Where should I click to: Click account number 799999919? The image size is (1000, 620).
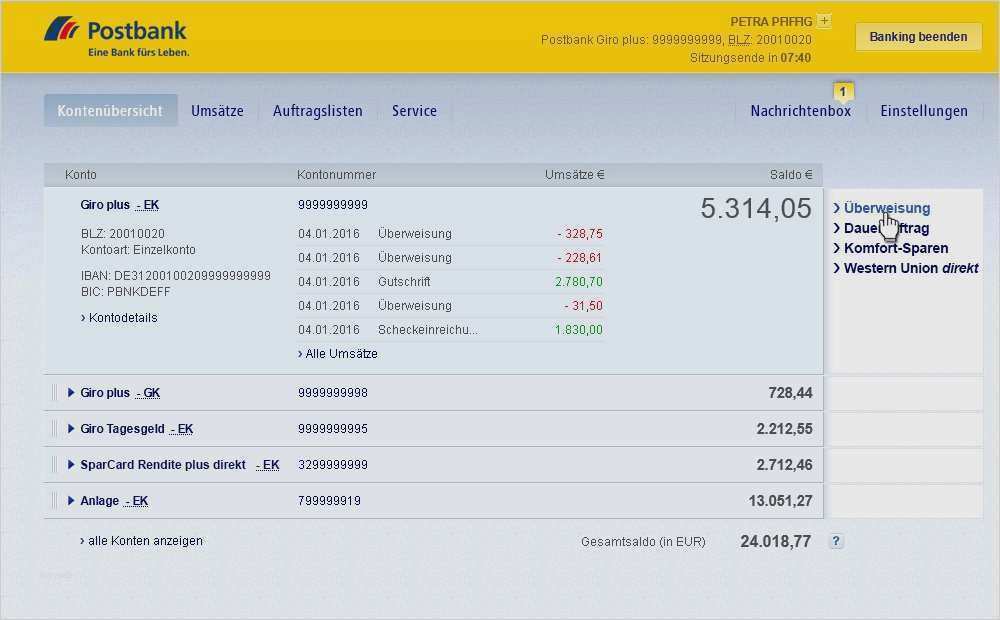(329, 501)
